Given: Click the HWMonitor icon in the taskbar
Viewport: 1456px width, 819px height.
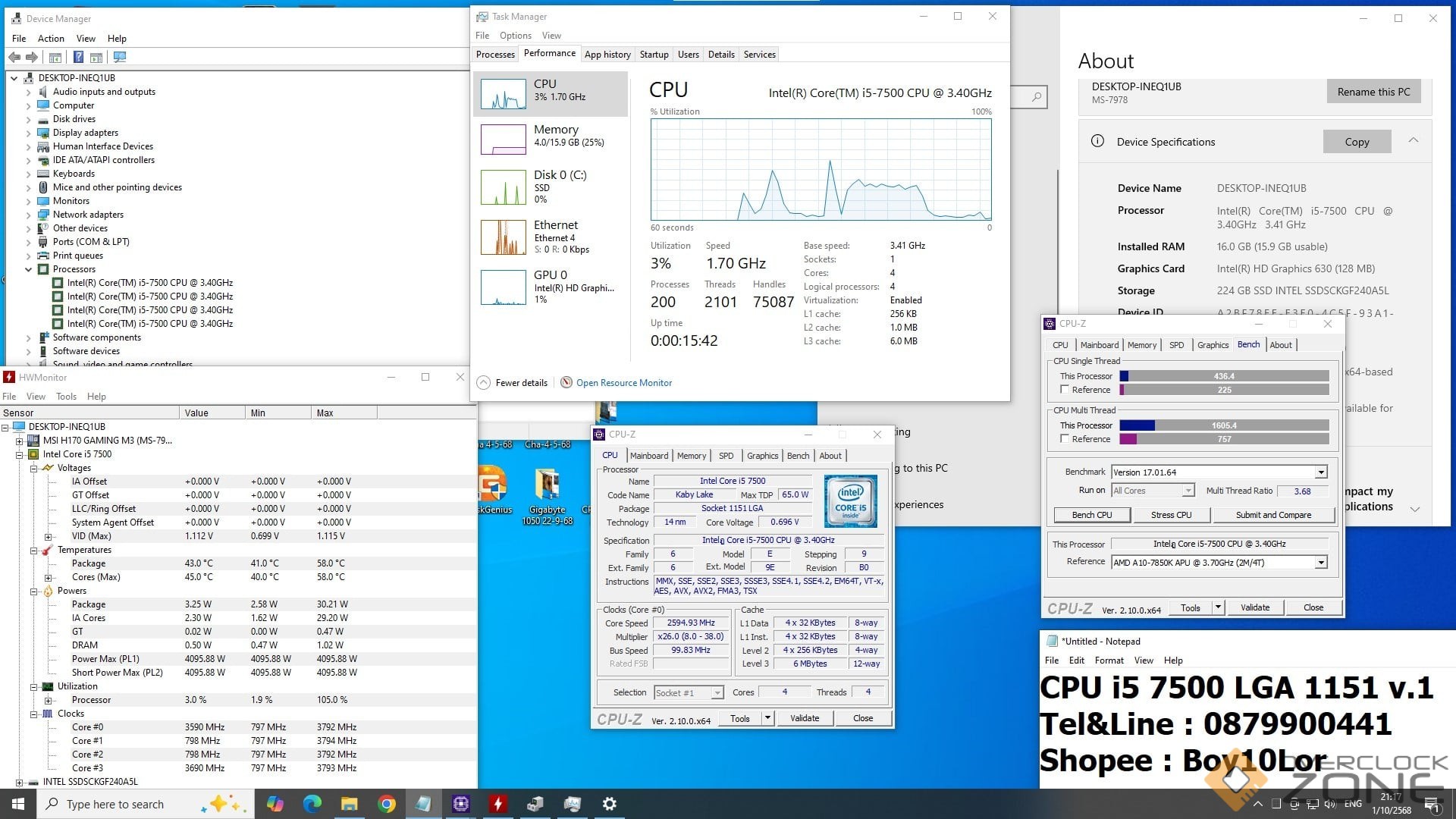Looking at the screenshot, I should point(497,804).
